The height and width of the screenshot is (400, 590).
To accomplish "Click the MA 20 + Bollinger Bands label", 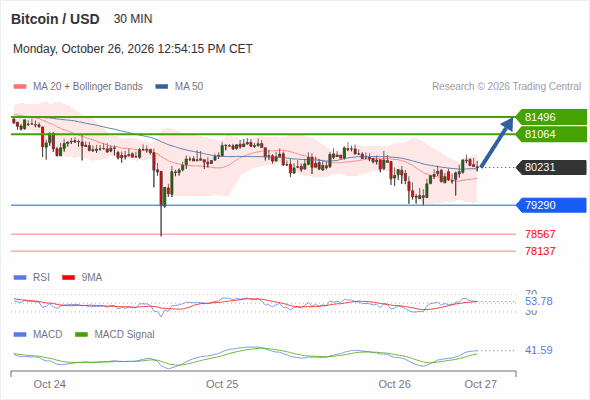I will tap(88, 87).
